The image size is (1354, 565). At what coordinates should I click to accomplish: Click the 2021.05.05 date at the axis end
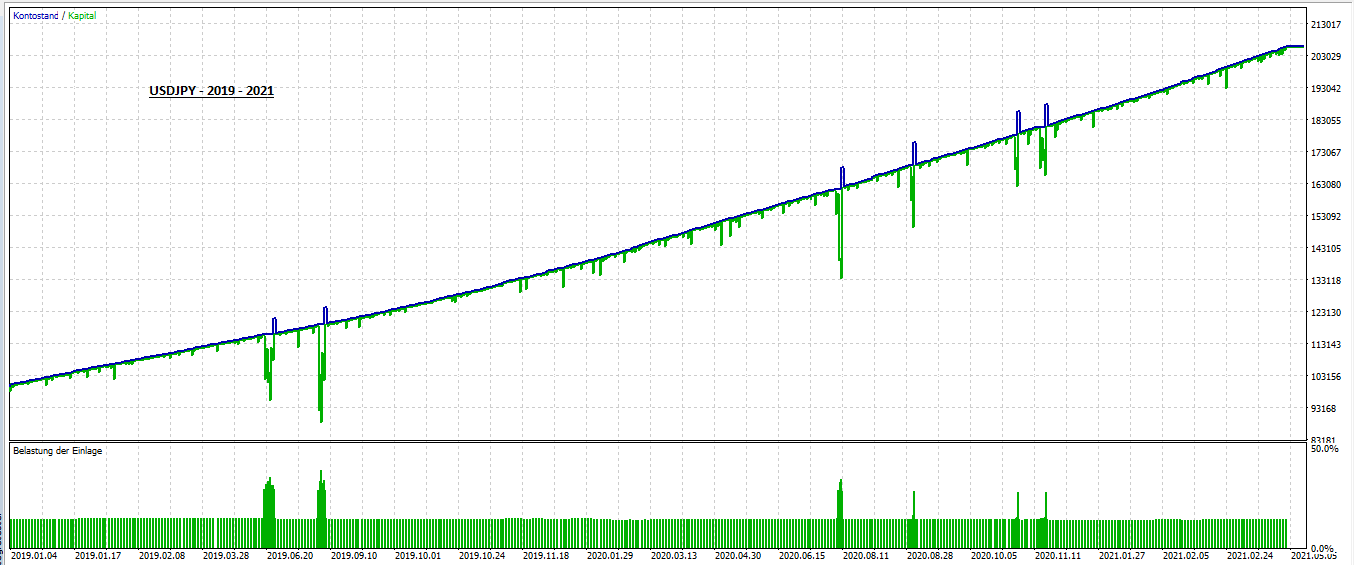(x=1315, y=555)
